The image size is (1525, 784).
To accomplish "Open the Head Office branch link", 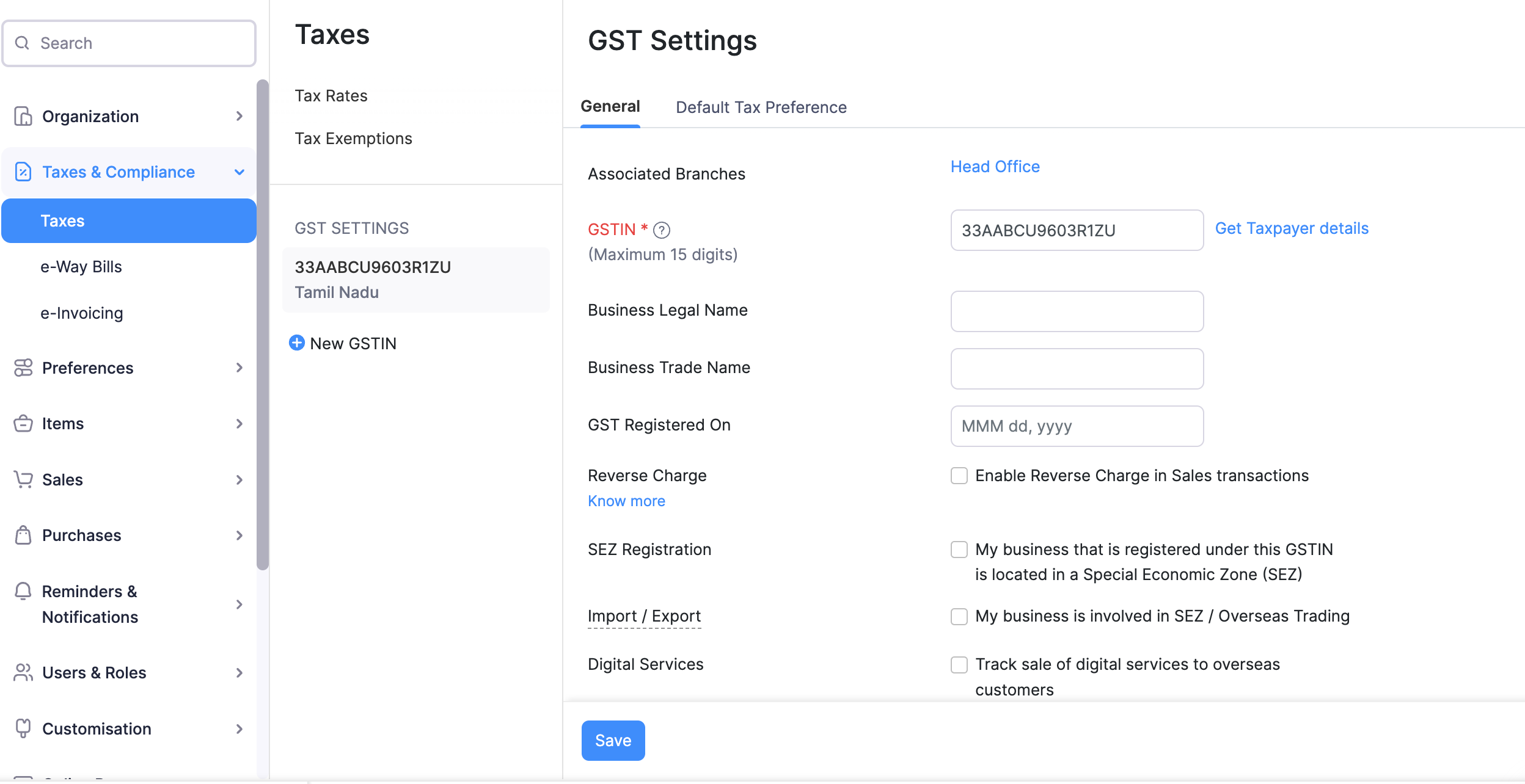I will pos(995,167).
